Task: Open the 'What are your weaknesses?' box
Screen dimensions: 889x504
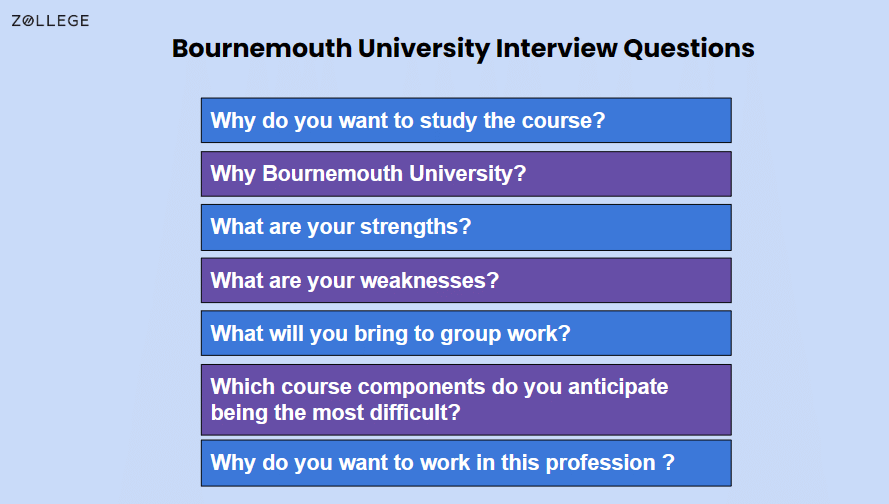Action: [466, 280]
